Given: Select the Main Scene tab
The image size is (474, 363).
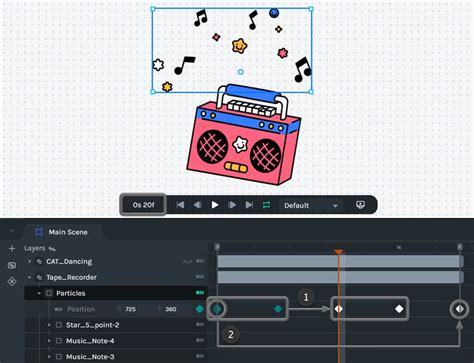Looking at the screenshot, I should [x=62, y=232].
